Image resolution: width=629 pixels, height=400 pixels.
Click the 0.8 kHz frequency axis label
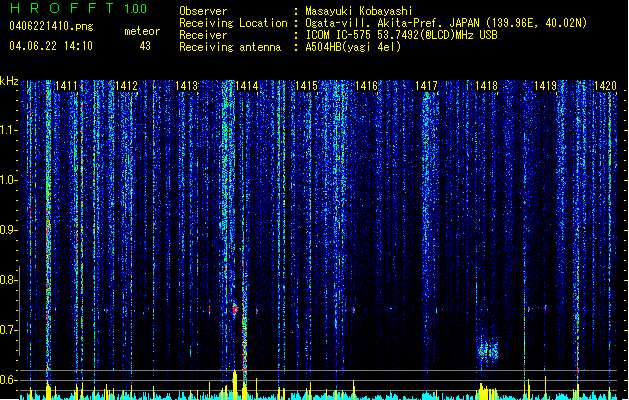point(8,280)
